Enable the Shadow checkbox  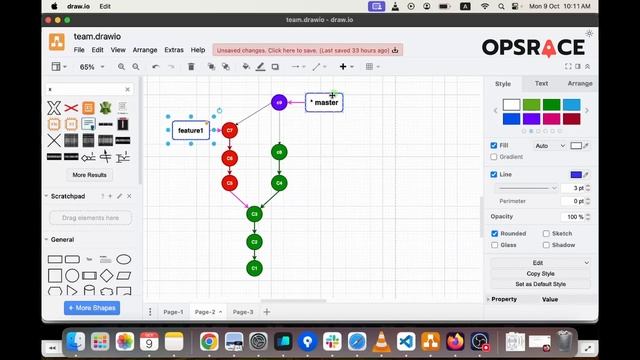pyautogui.click(x=546, y=245)
